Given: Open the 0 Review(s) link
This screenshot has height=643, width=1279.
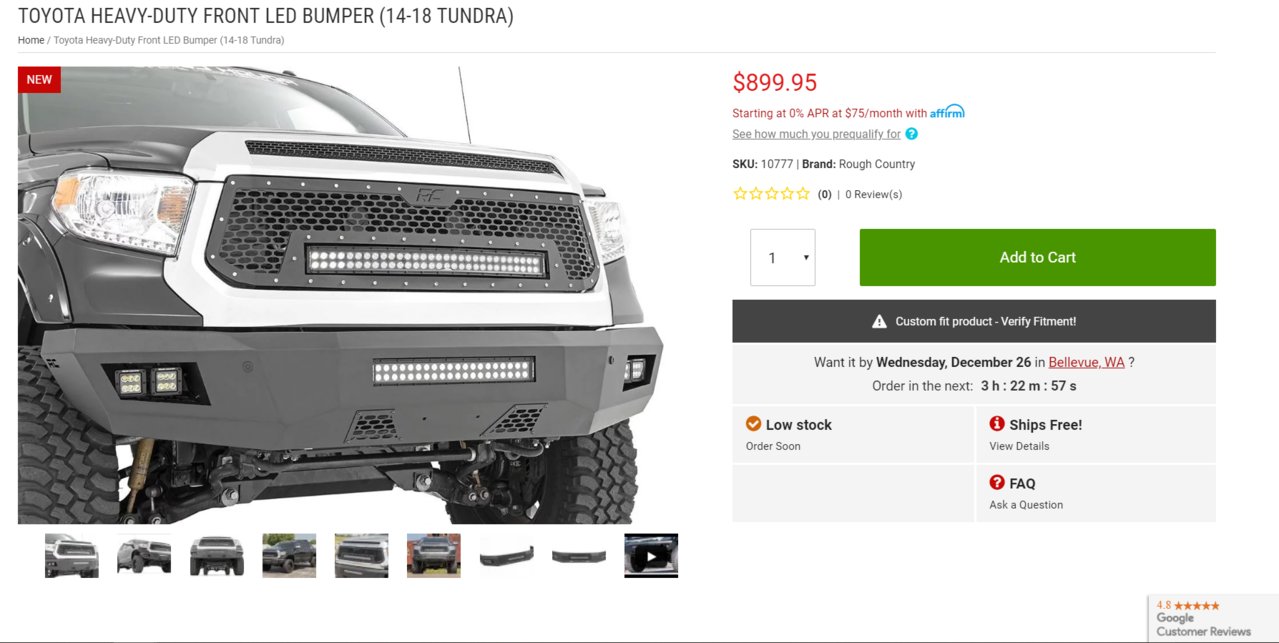Looking at the screenshot, I should click(873, 194).
